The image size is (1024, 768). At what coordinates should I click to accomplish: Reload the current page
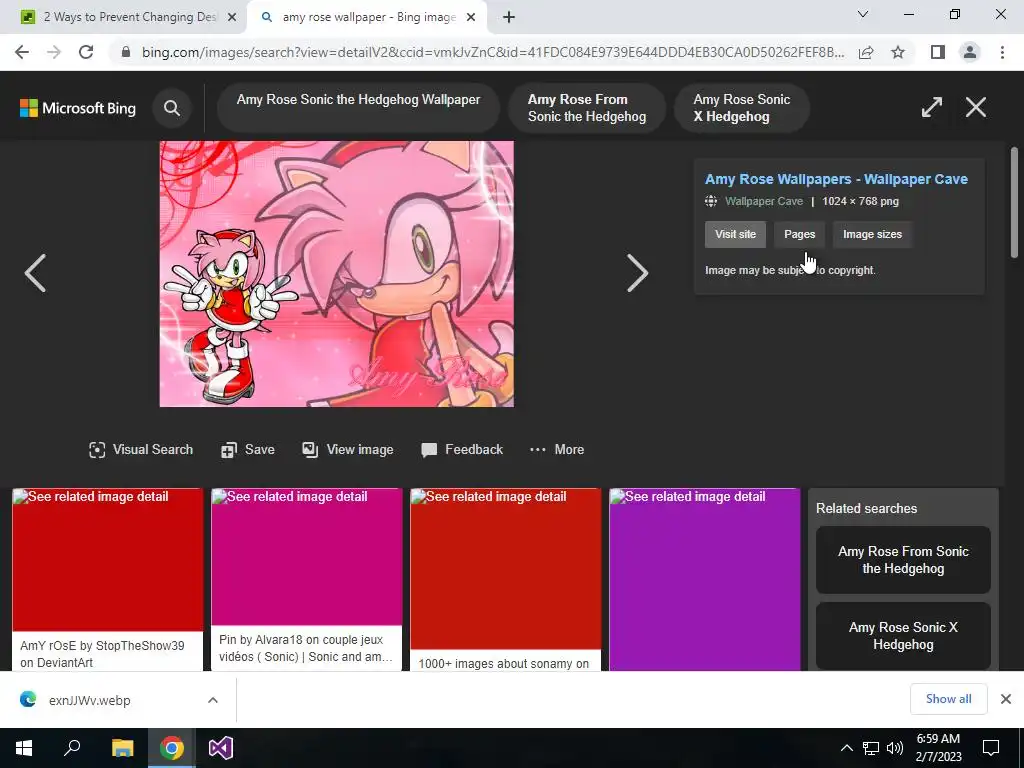coord(86,52)
